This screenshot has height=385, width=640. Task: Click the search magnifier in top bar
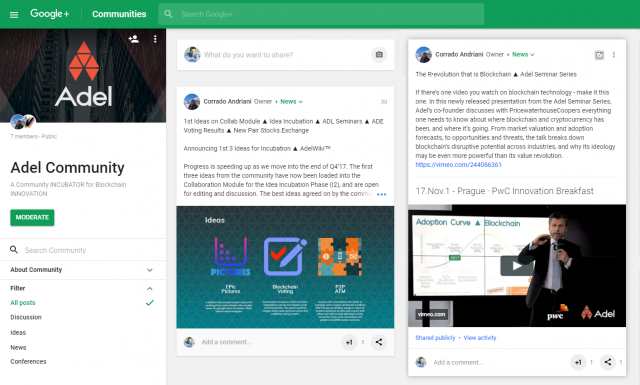[168, 14]
